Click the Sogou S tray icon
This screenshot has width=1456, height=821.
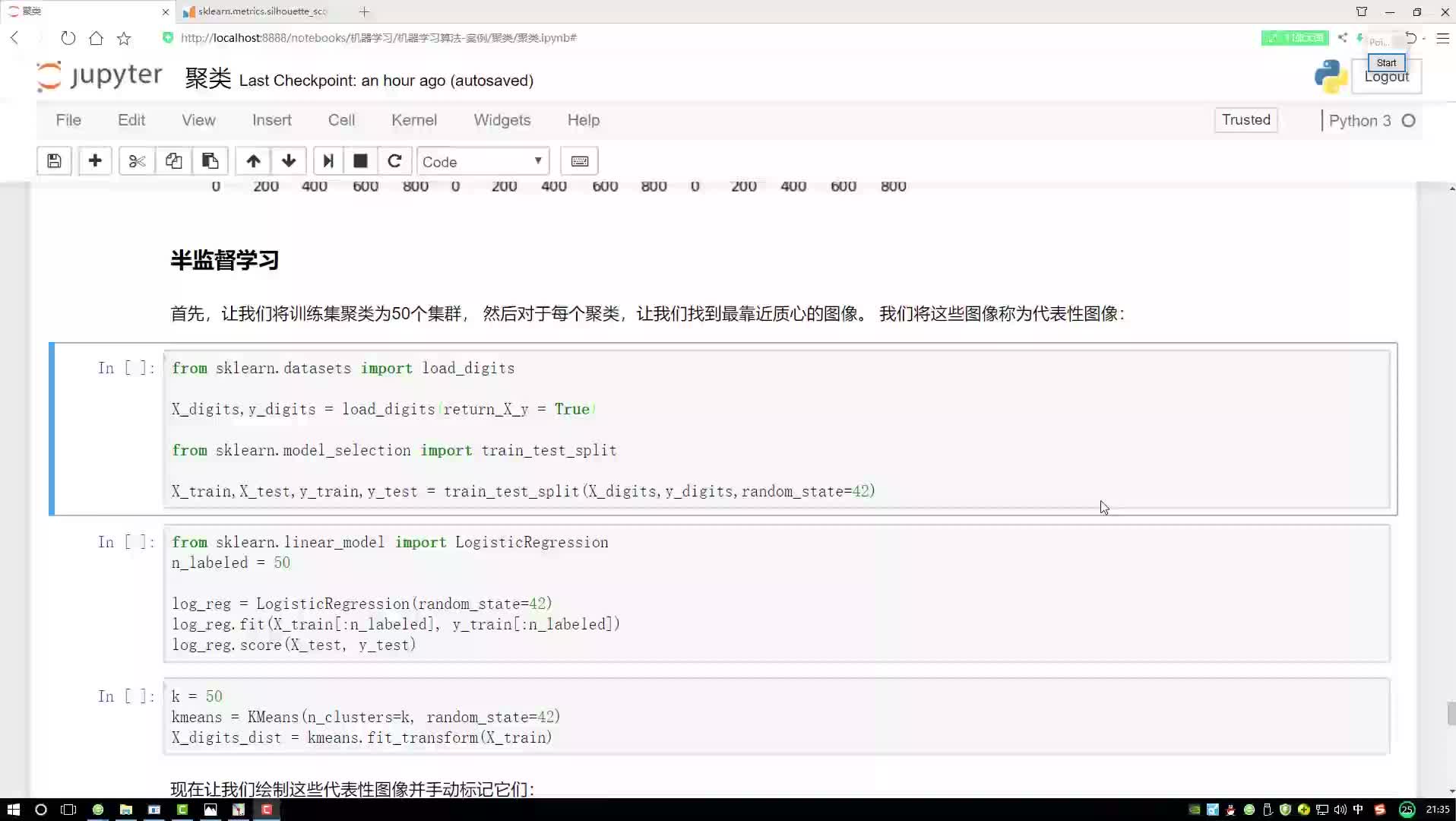tap(1380, 810)
